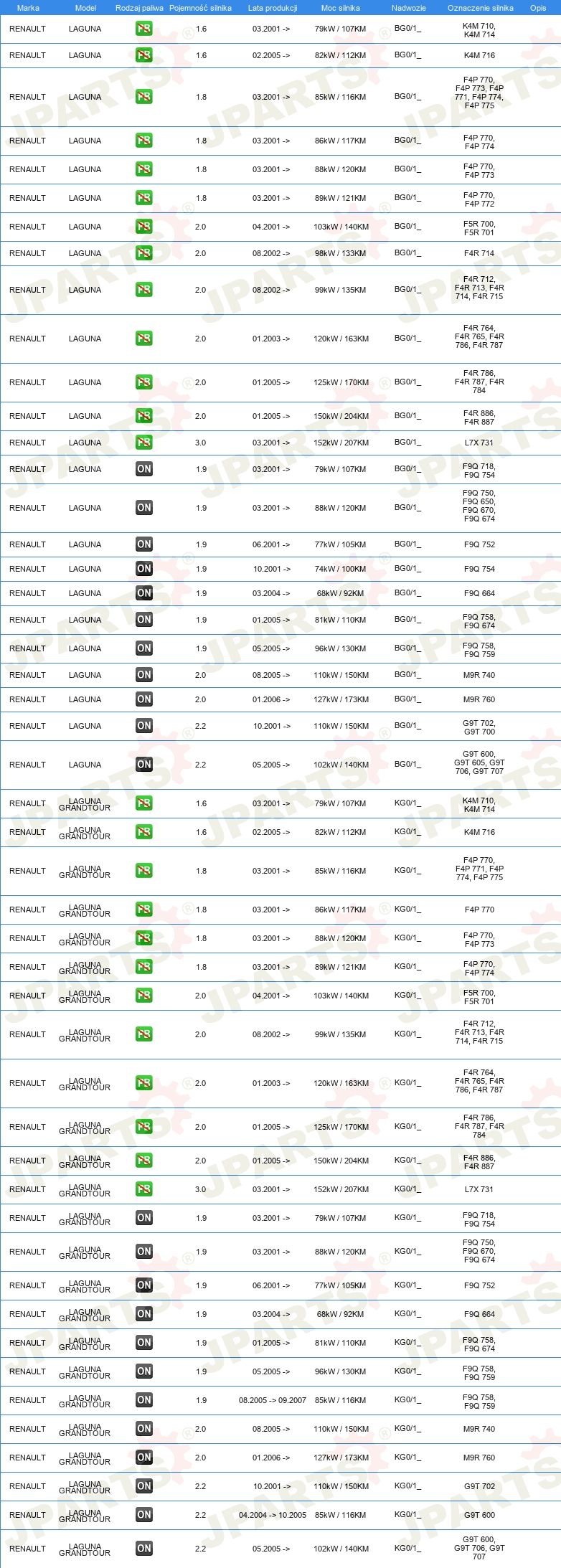Click the Oznaczenie silnika column header
The height and width of the screenshot is (1568, 561).
[480, 8]
